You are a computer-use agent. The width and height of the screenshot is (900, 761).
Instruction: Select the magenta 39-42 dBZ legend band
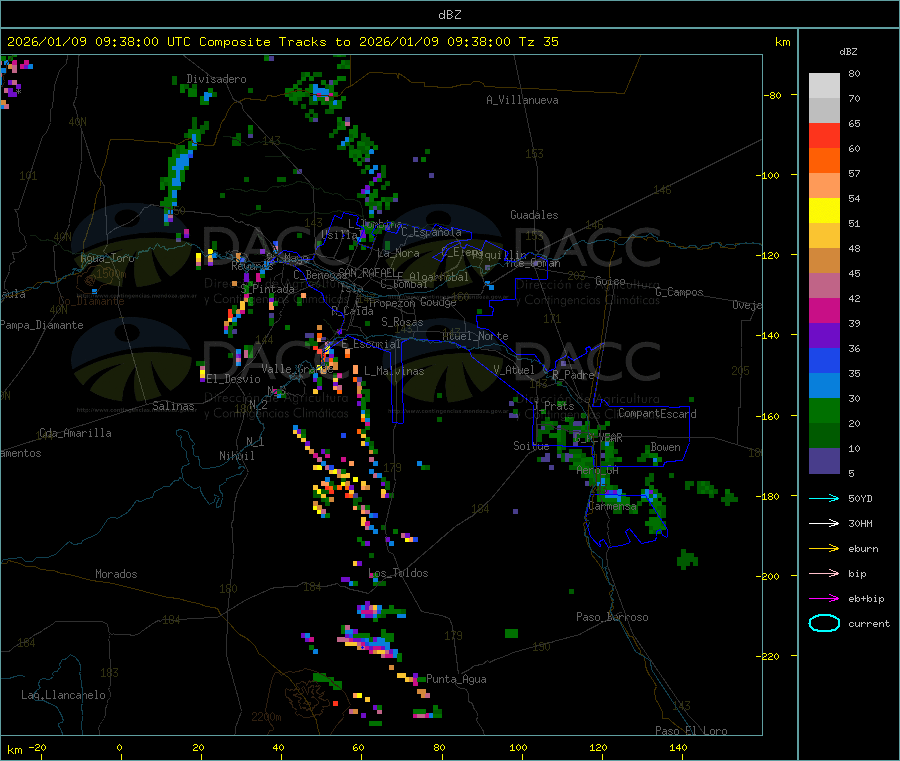tap(824, 310)
